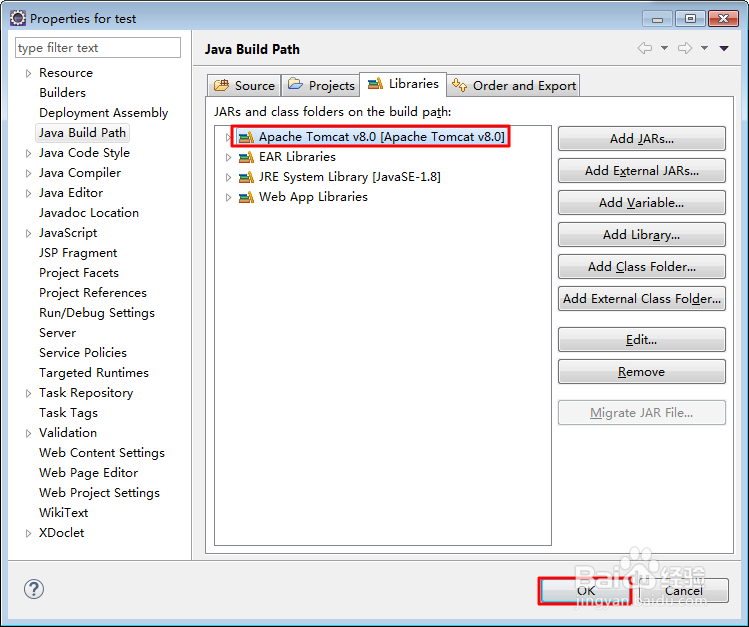
Task: Cancel the properties dialog
Action: 684,591
